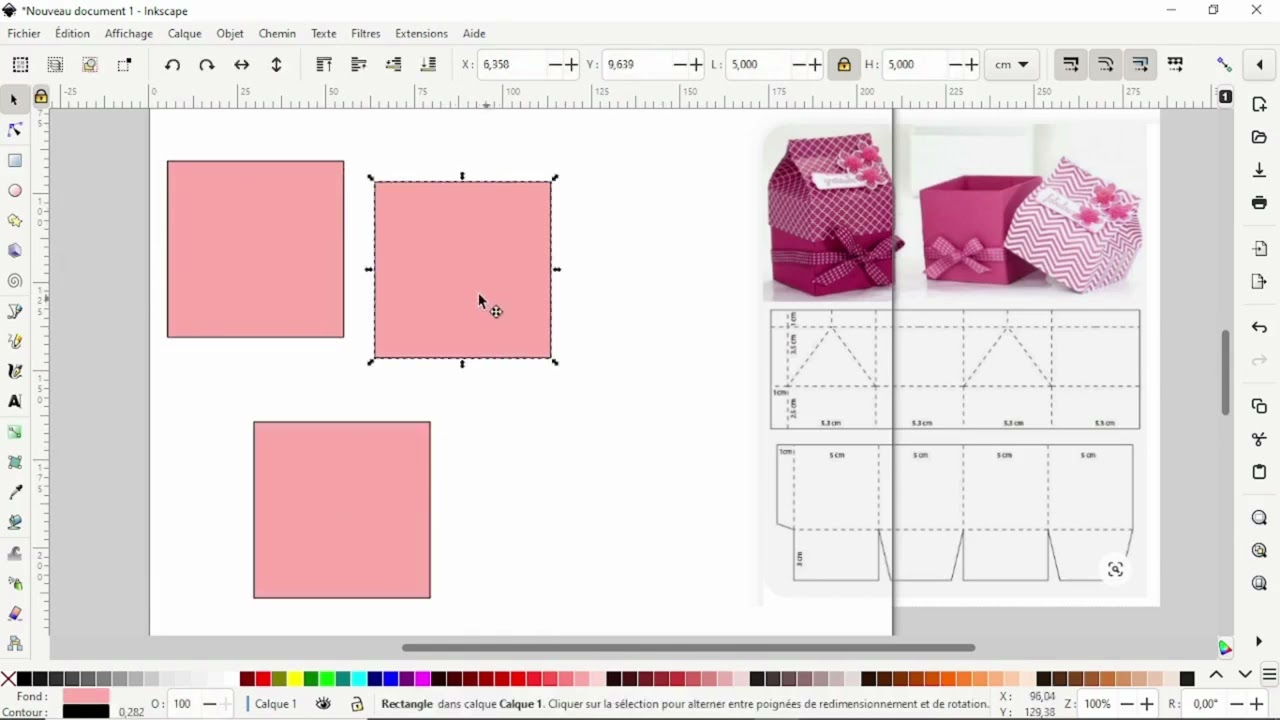Toggle snapping controls icon

tap(1224, 64)
